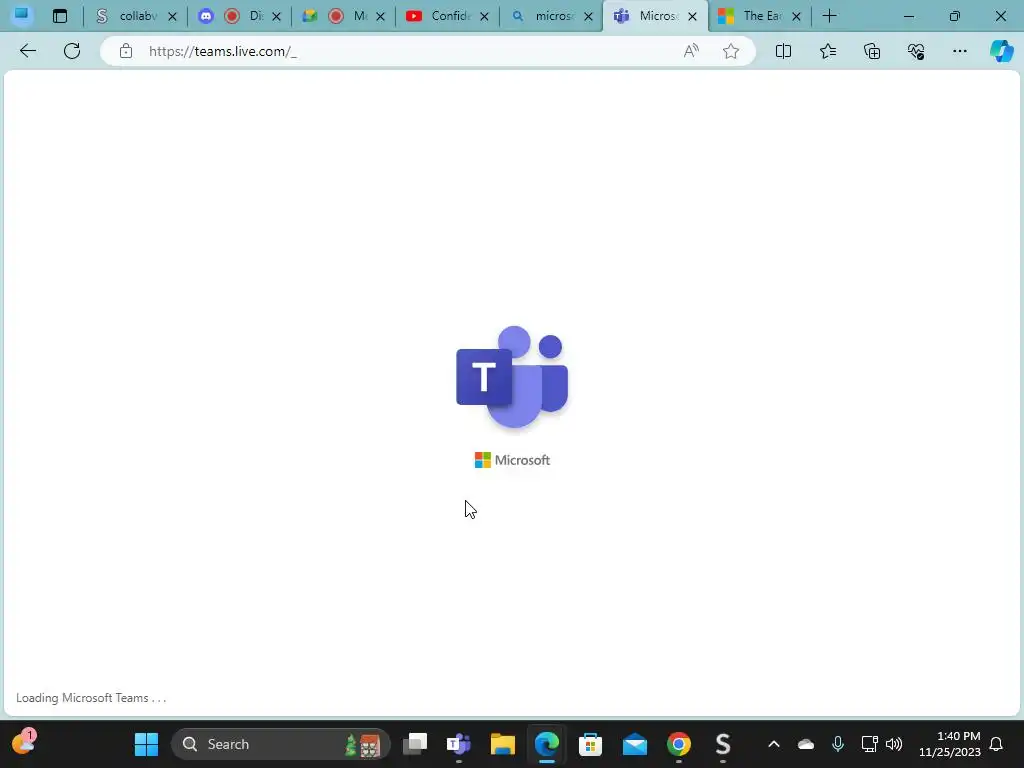Open the Tab actions menu
The height and width of the screenshot is (768, 1024).
pos(60,16)
